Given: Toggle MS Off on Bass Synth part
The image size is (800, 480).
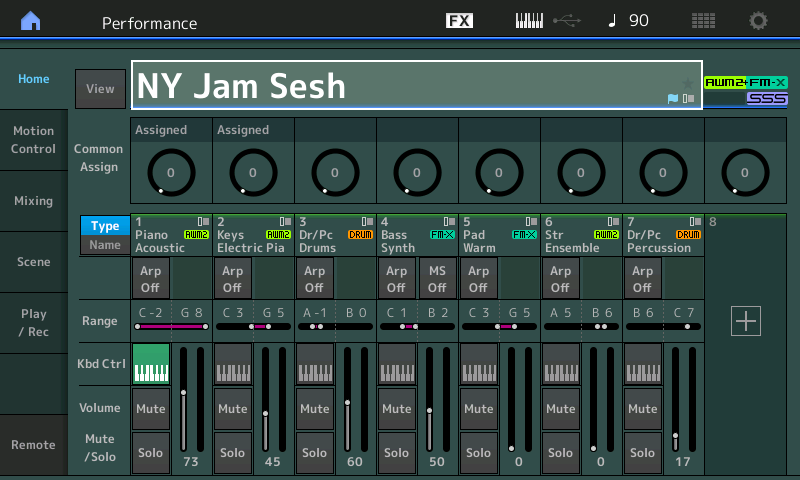Looking at the screenshot, I should tap(437, 279).
